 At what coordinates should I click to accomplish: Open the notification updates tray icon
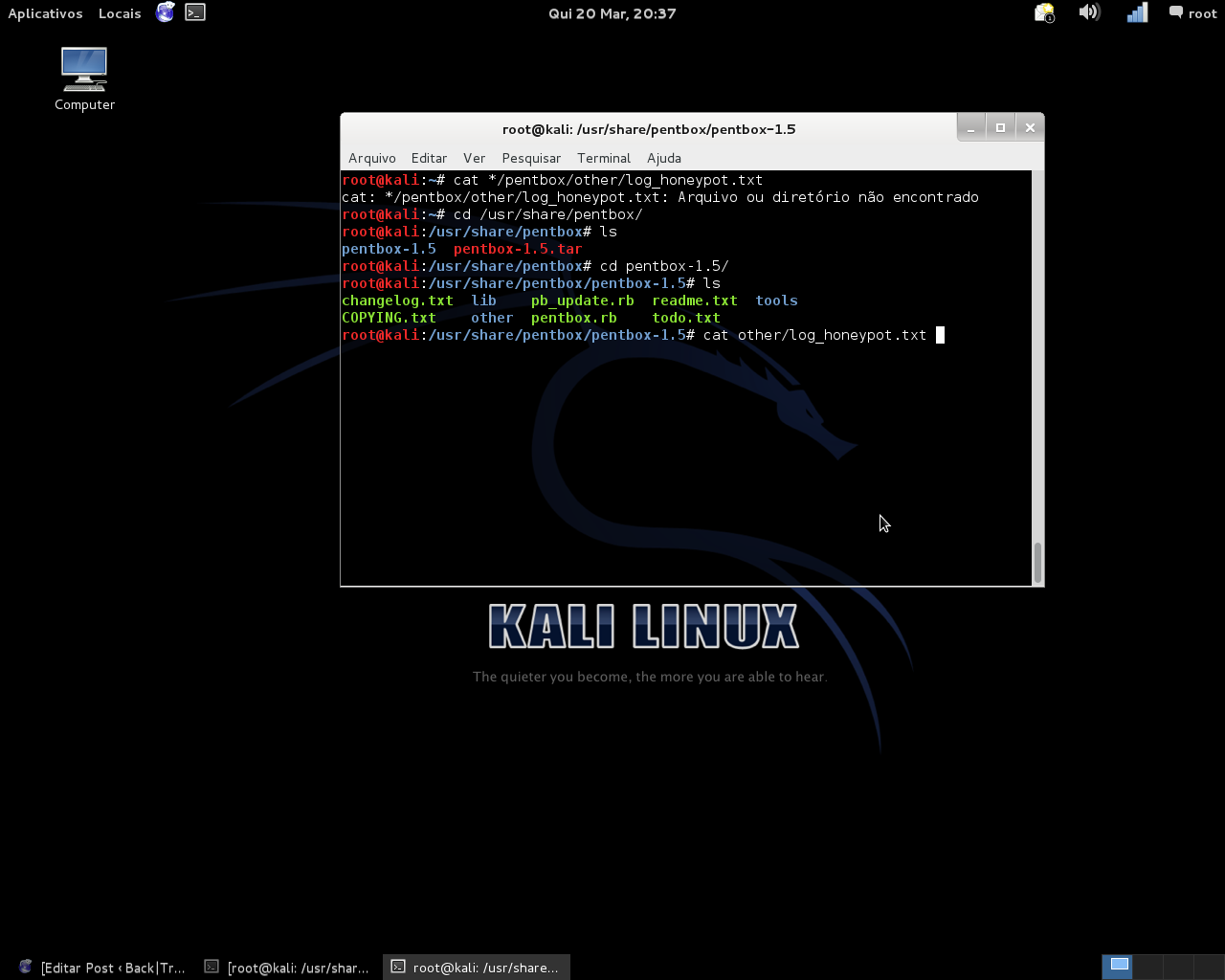[1044, 13]
